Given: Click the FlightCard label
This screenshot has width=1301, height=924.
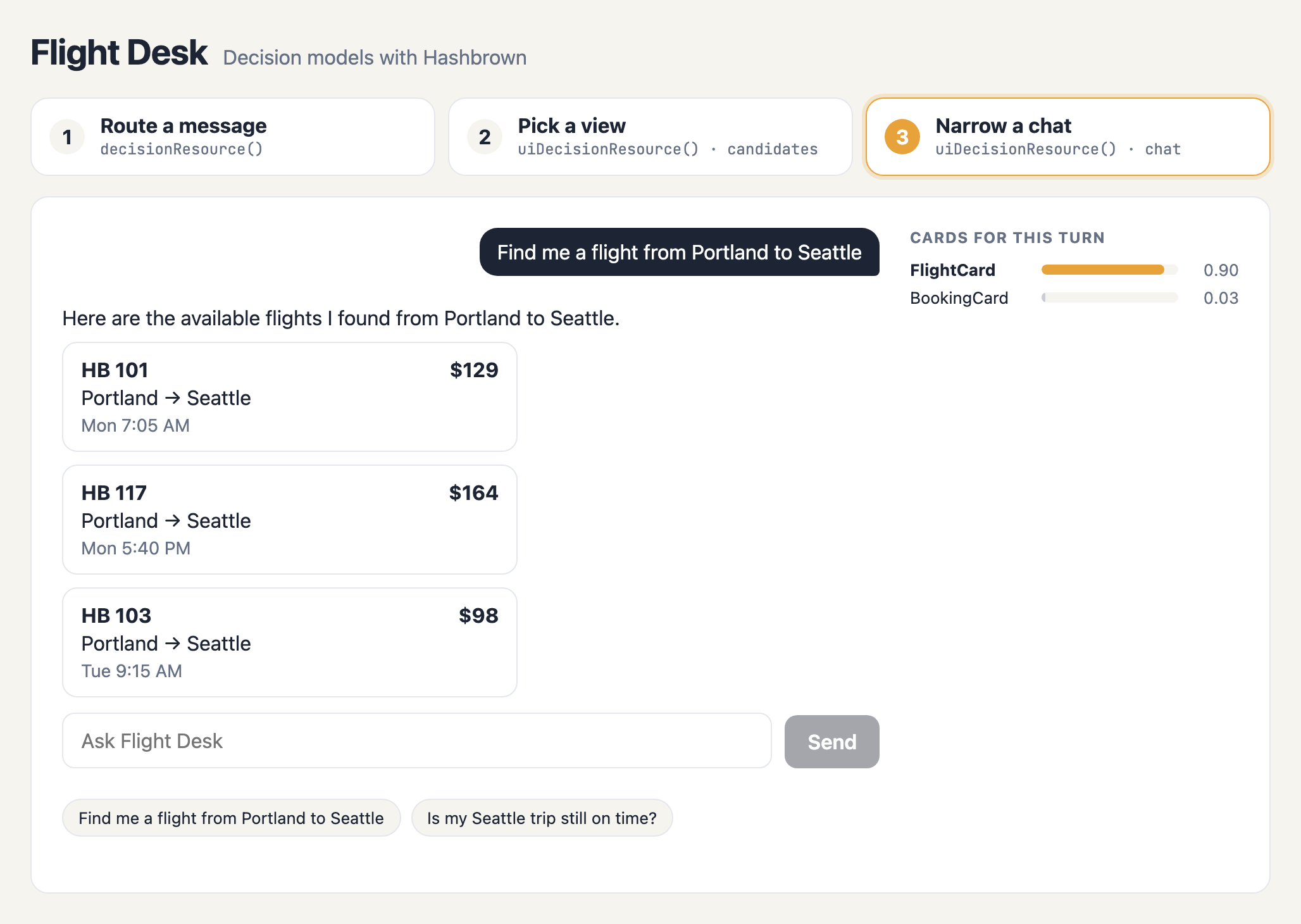Looking at the screenshot, I should (952, 270).
